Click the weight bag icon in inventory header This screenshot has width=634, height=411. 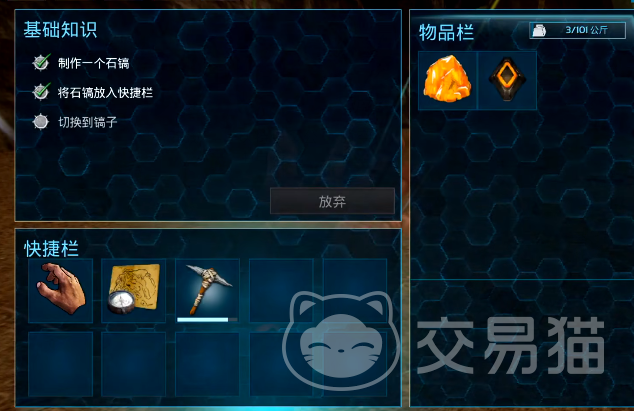pyautogui.click(x=539, y=30)
